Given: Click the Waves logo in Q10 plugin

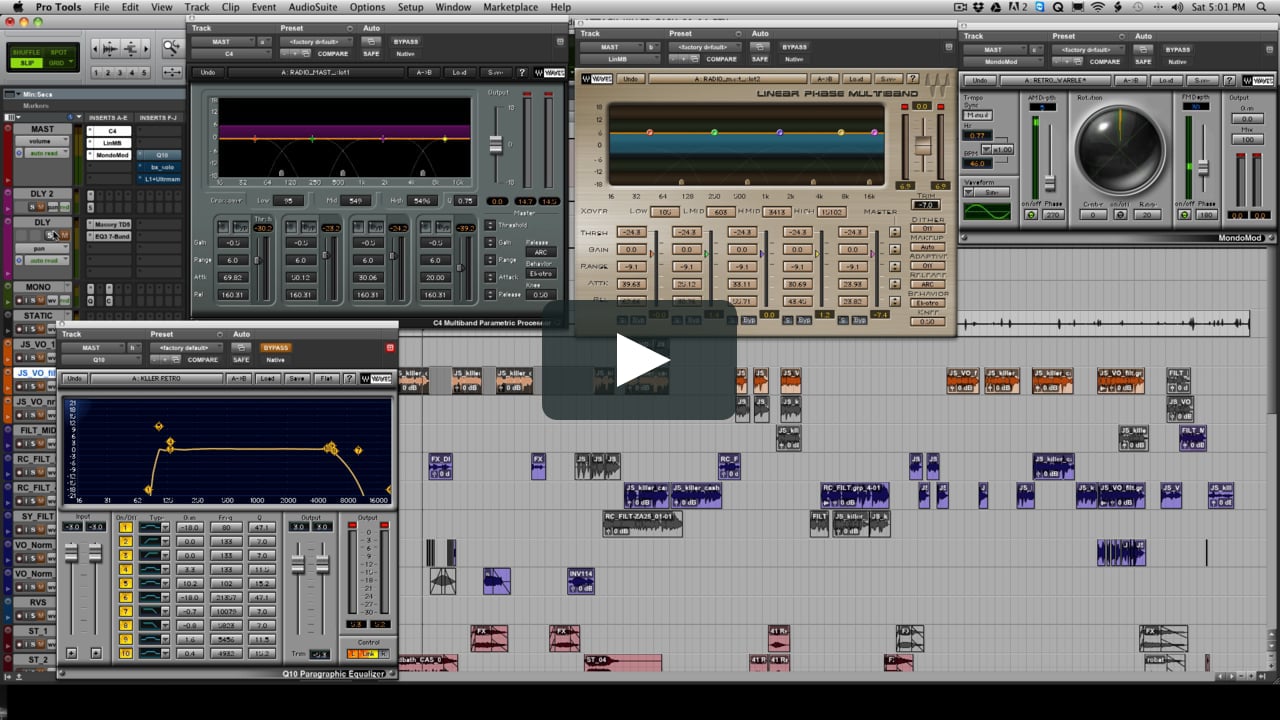Looking at the screenshot, I should (376, 379).
